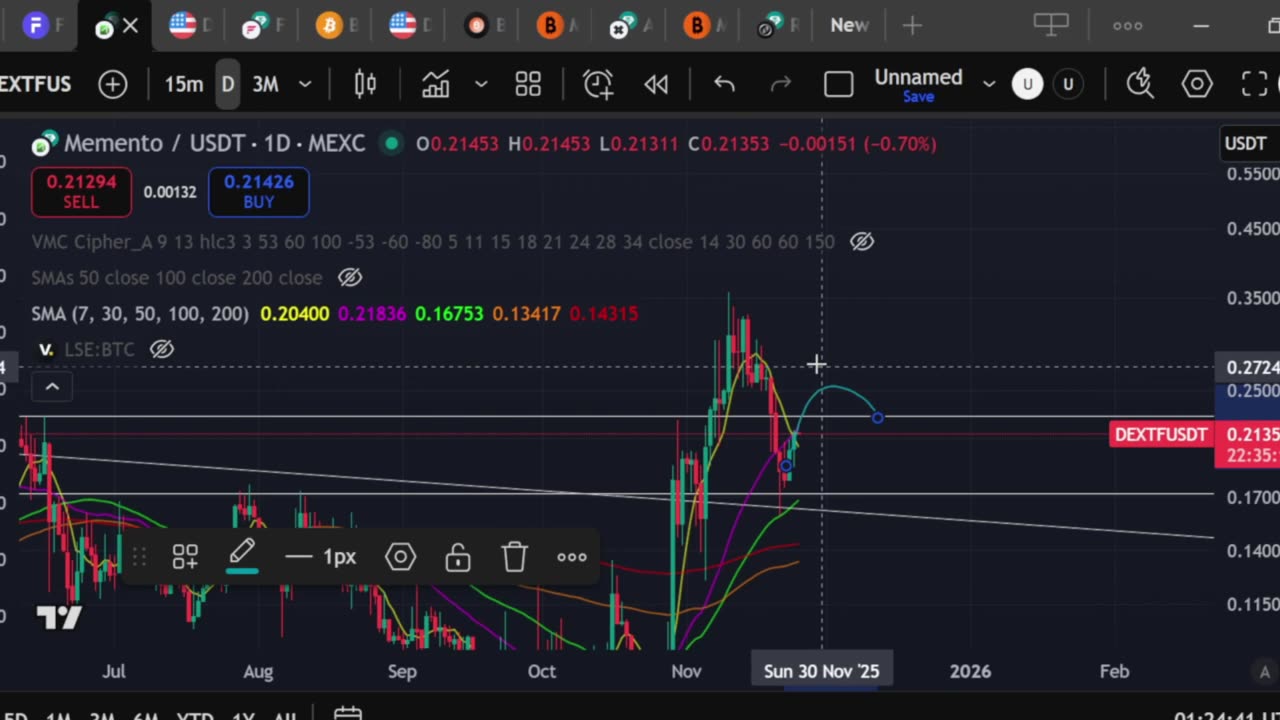Start bar replay with the rewind icon
This screenshot has width=1280, height=720.
coord(656,85)
